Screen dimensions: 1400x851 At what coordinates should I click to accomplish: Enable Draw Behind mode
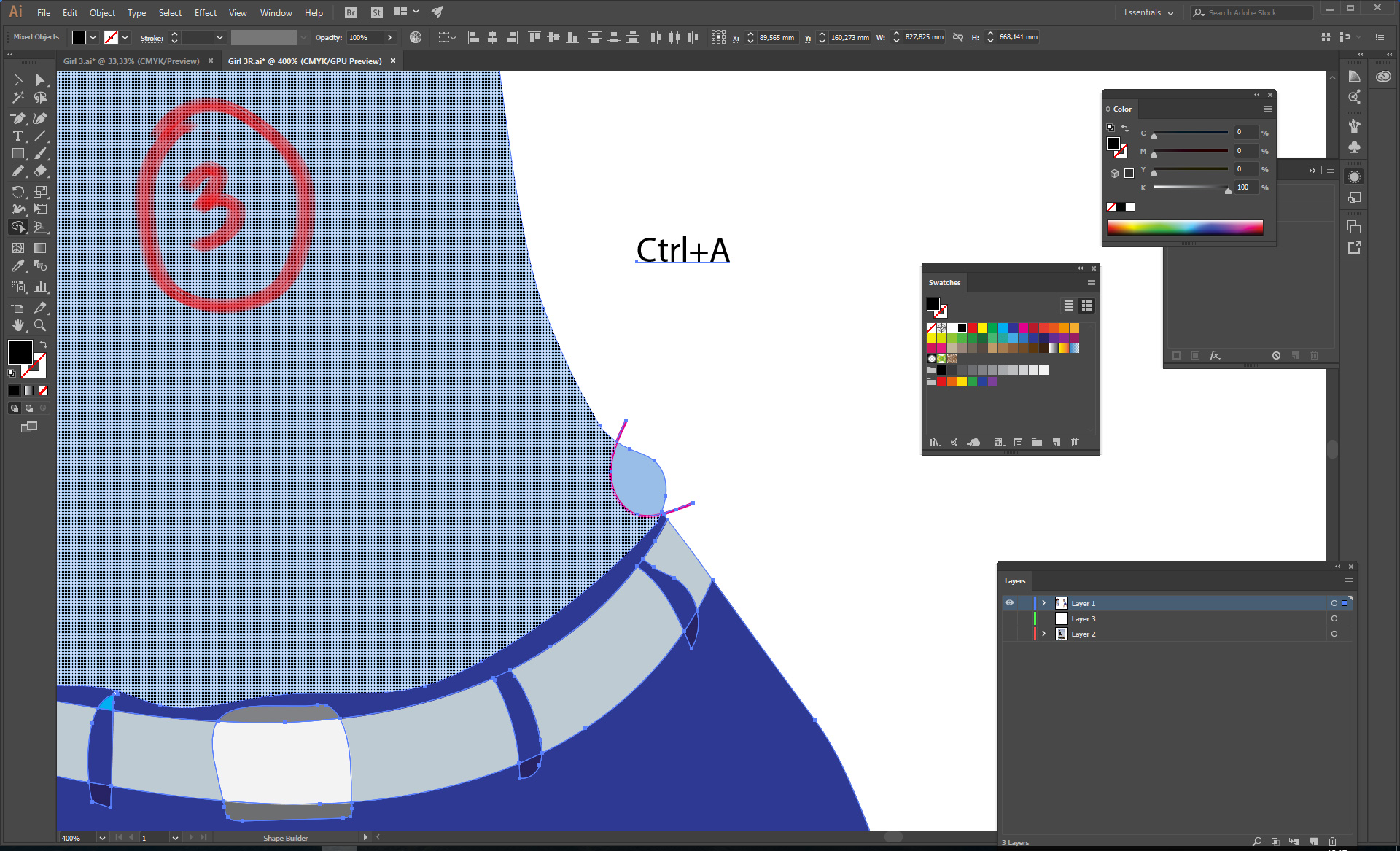coord(29,408)
